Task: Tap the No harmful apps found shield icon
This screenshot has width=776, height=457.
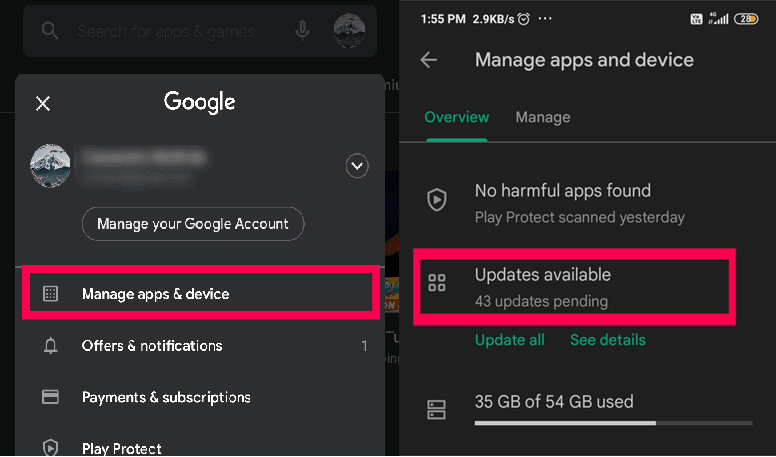Action: [436, 201]
